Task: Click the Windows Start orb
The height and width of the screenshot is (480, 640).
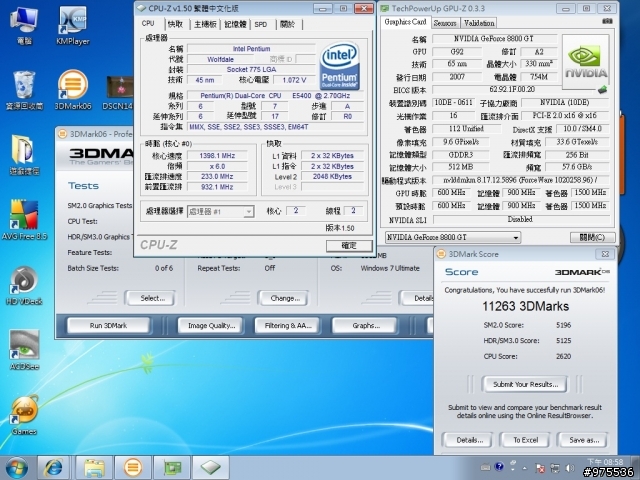Action: tap(17, 467)
